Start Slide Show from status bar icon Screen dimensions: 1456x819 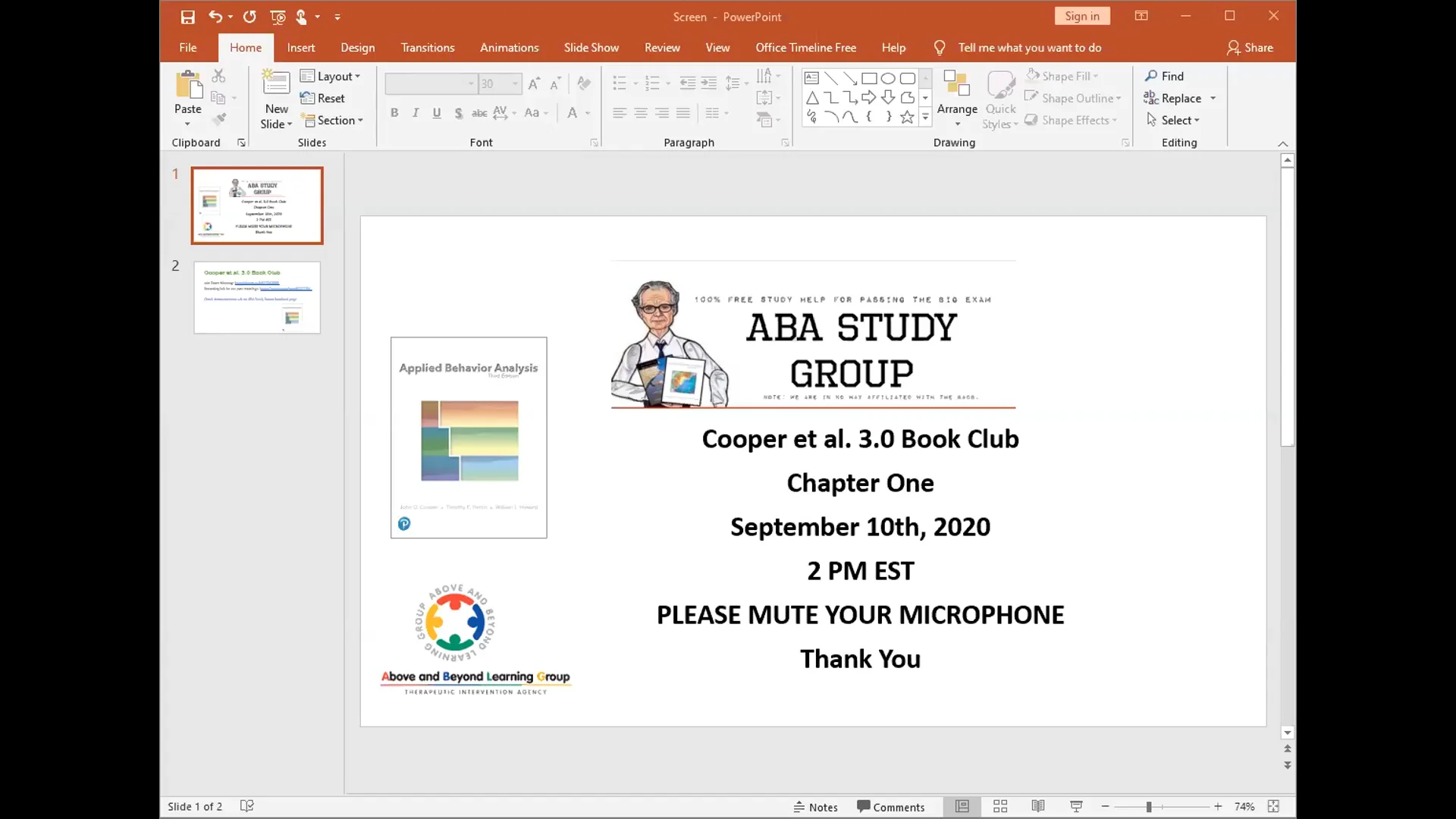tap(1076, 806)
